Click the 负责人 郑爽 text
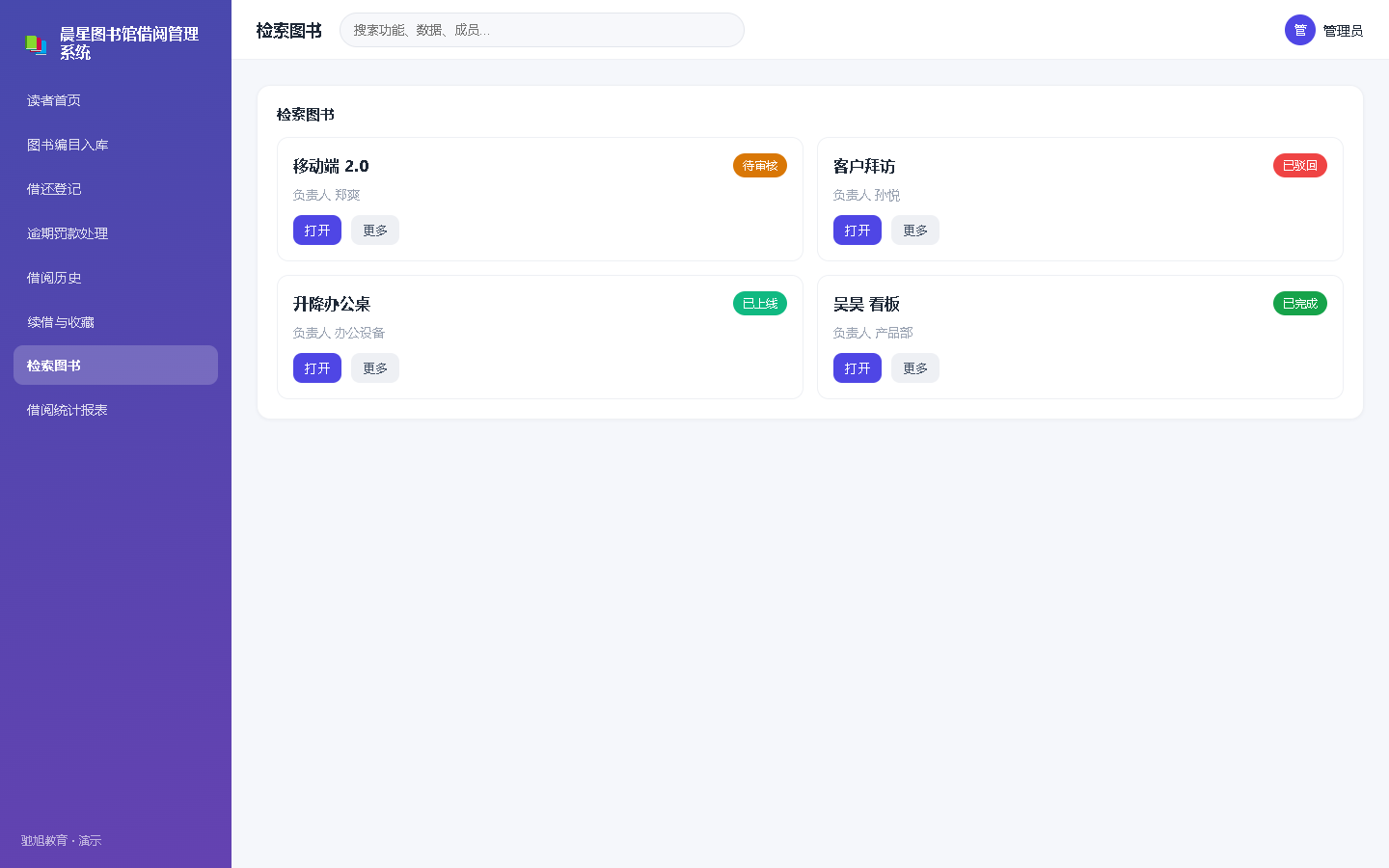This screenshot has width=1389, height=868. point(326,195)
